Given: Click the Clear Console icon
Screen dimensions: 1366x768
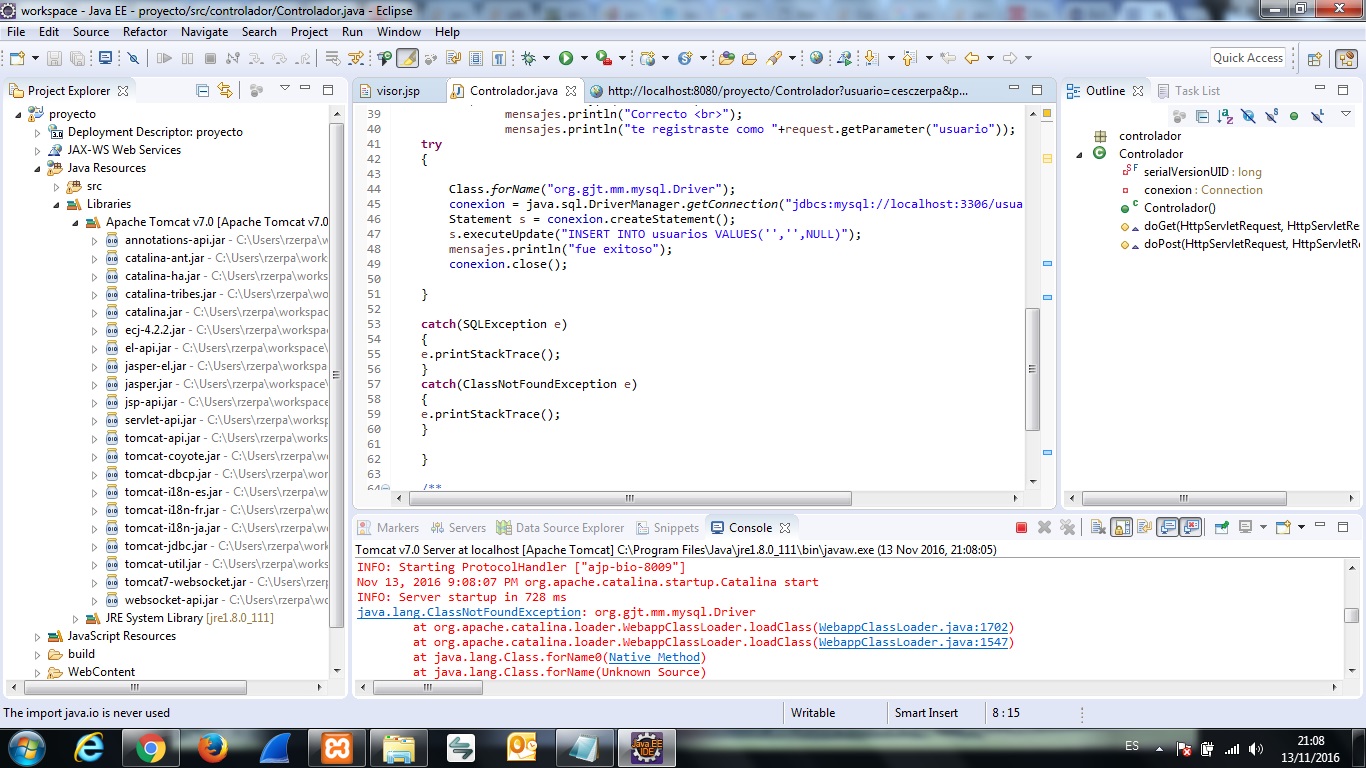Looking at the screenshot, I should (x=1098, y=527).
